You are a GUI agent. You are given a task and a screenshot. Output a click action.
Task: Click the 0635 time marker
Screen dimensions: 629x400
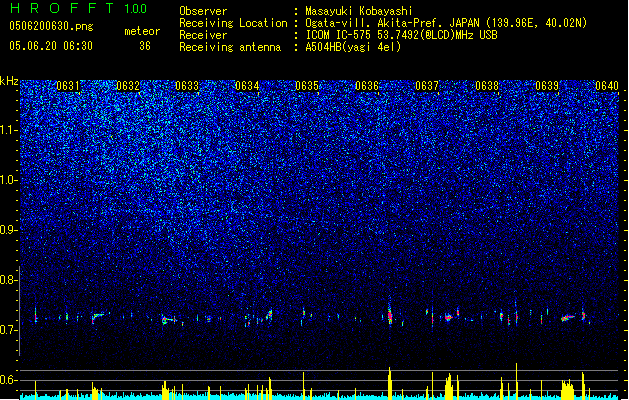click(307, 86)
